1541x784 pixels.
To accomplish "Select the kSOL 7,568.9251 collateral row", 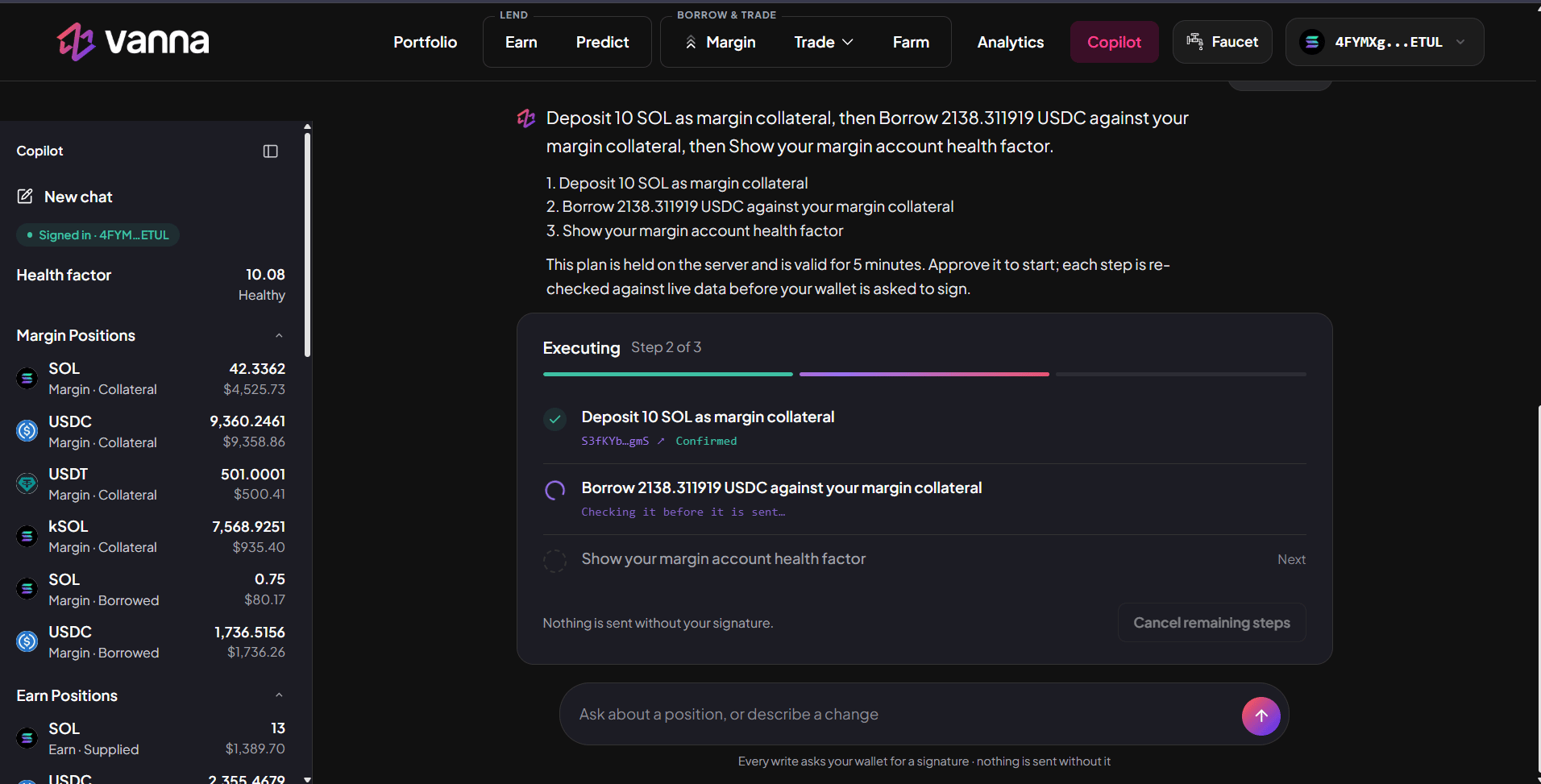I will click(x=151, y=536).
